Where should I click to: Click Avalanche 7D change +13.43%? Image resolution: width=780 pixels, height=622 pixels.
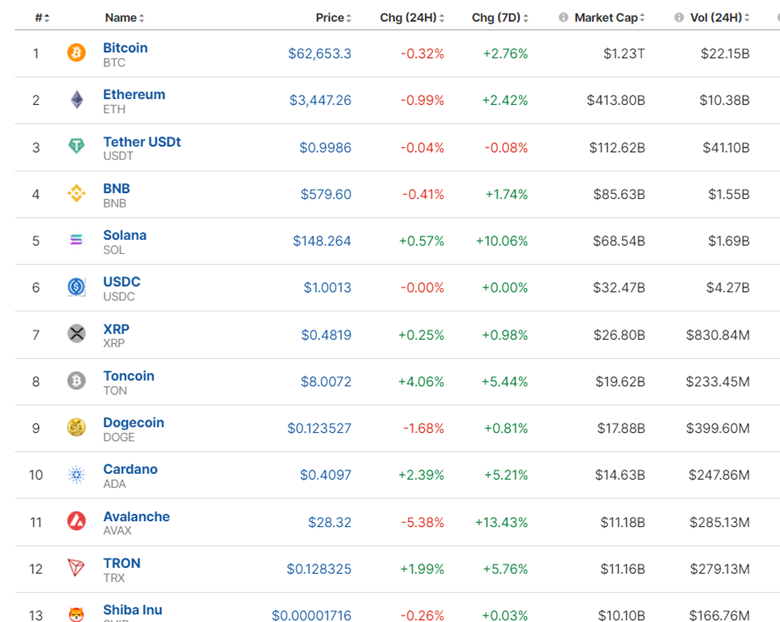(x=501, y=522)
